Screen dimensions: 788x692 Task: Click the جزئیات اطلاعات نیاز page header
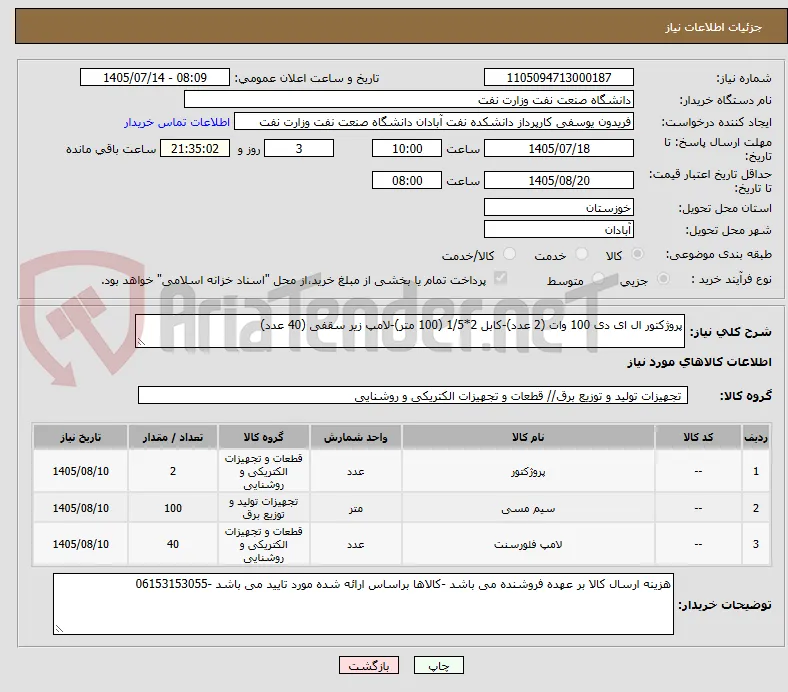tap(714, 27)
